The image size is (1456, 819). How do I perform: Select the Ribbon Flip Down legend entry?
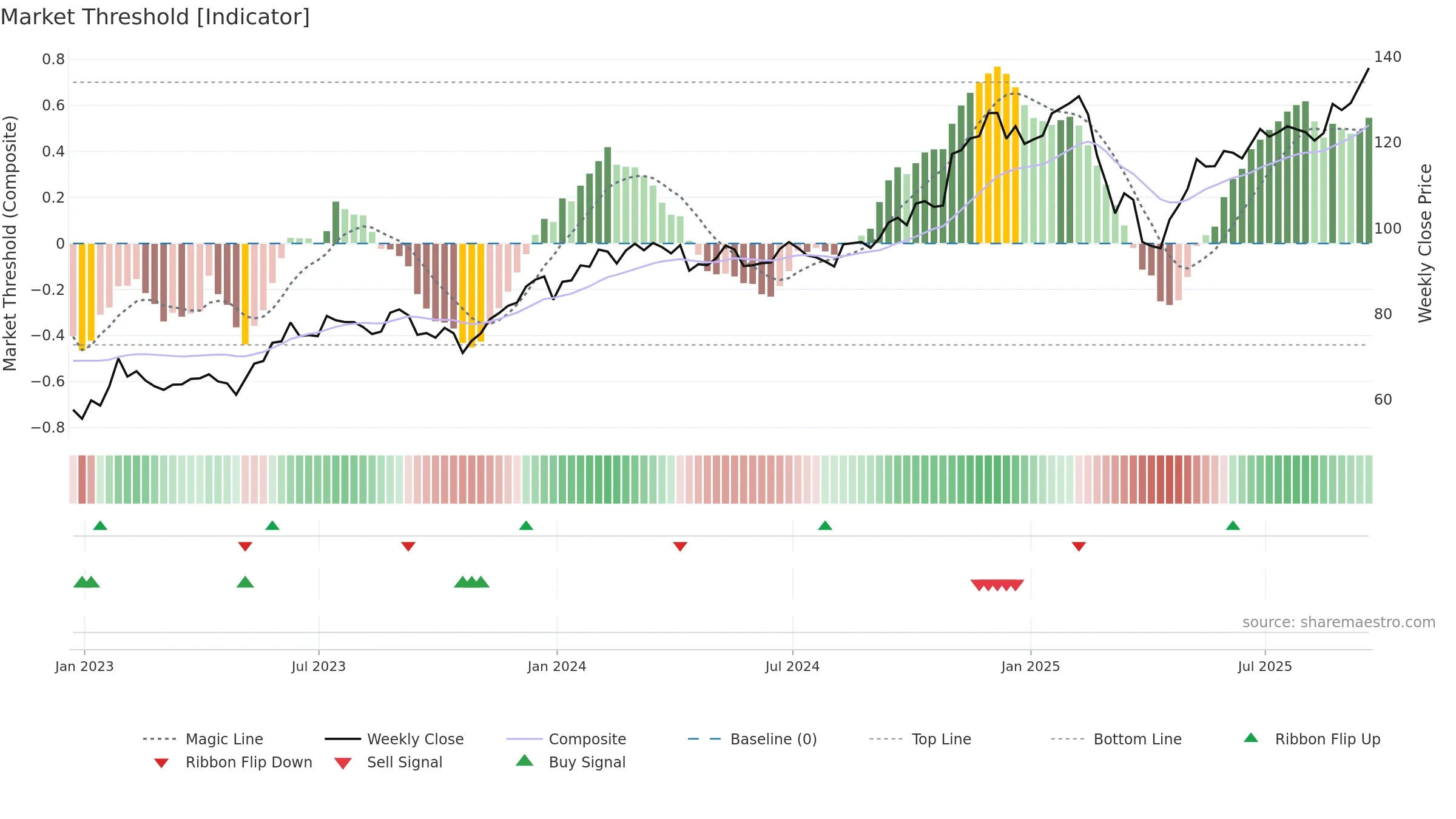pos(233,762)
